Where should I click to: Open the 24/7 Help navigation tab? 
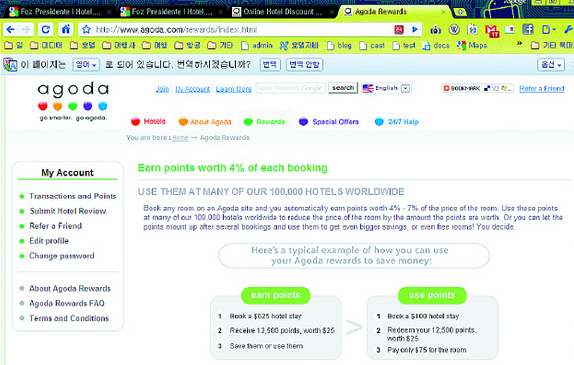397,122
